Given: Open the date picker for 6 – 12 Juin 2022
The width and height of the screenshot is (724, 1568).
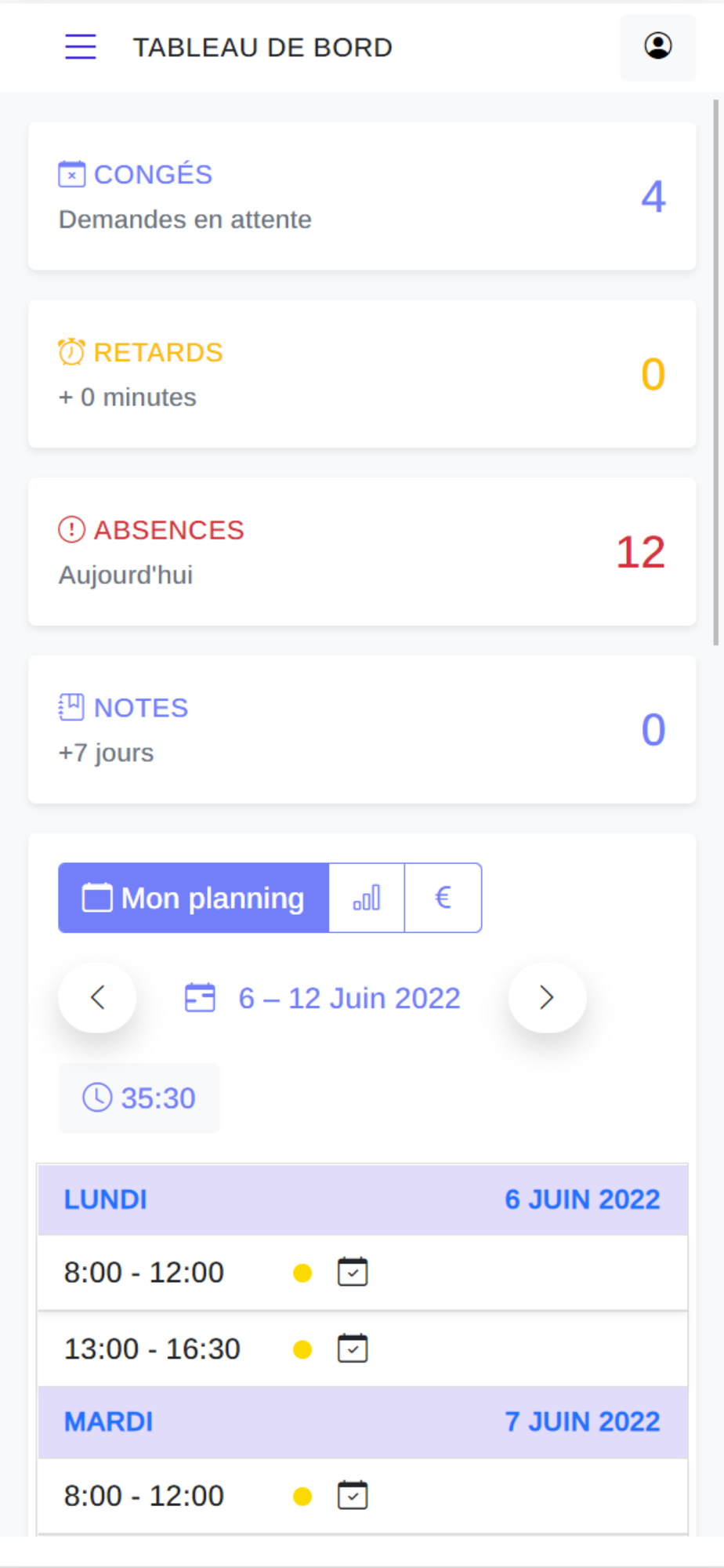Looking at the screenshot, I should (349, 998).
